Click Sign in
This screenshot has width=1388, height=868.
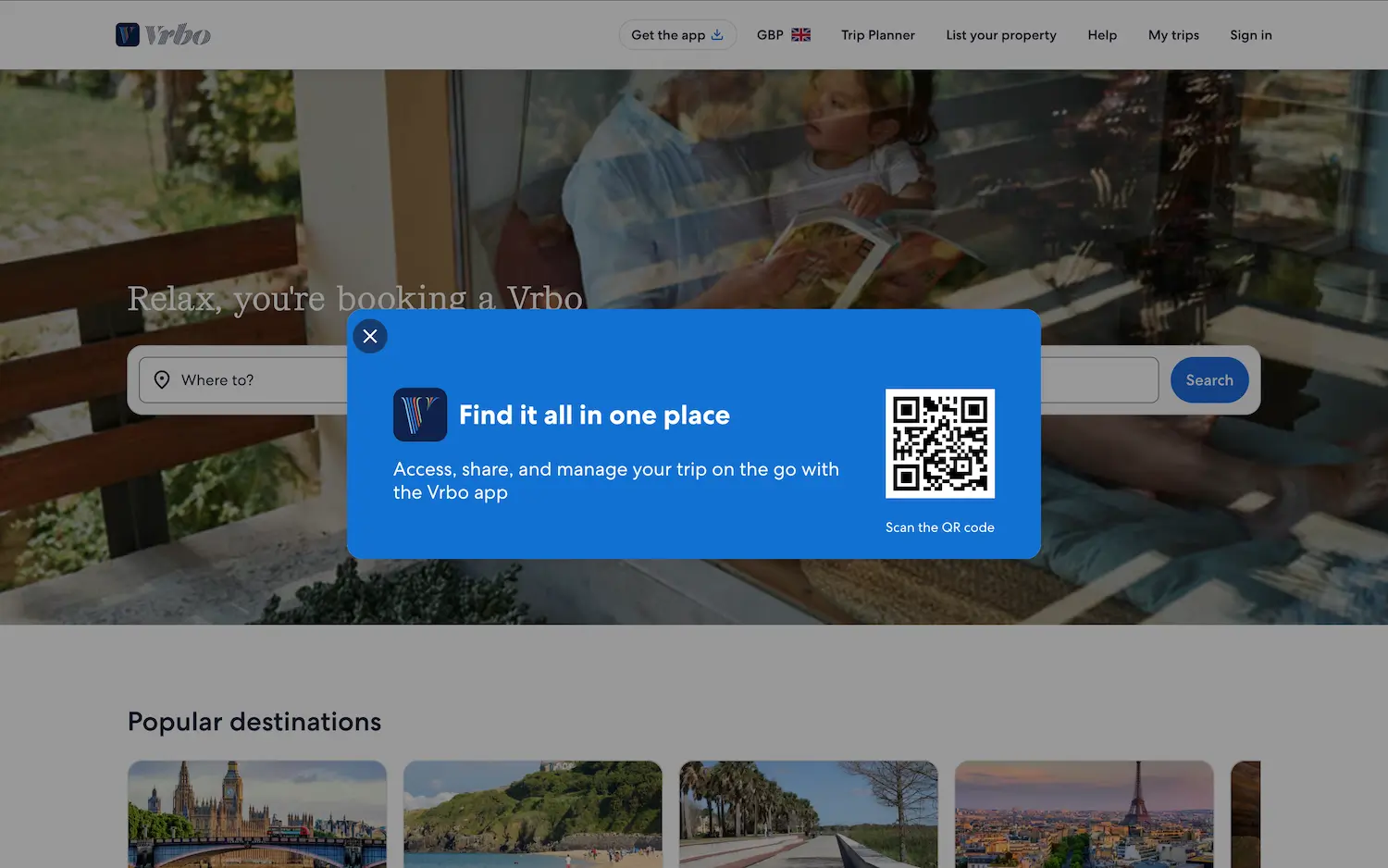(x=1250, y=35)
